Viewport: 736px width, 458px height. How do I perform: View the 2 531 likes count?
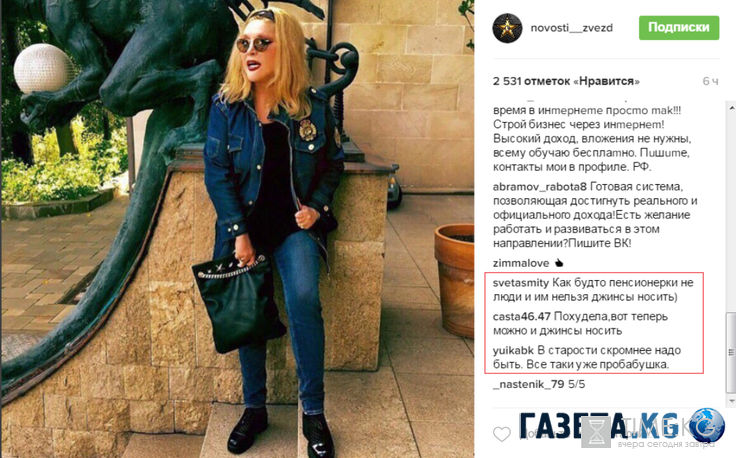(566, 81)
